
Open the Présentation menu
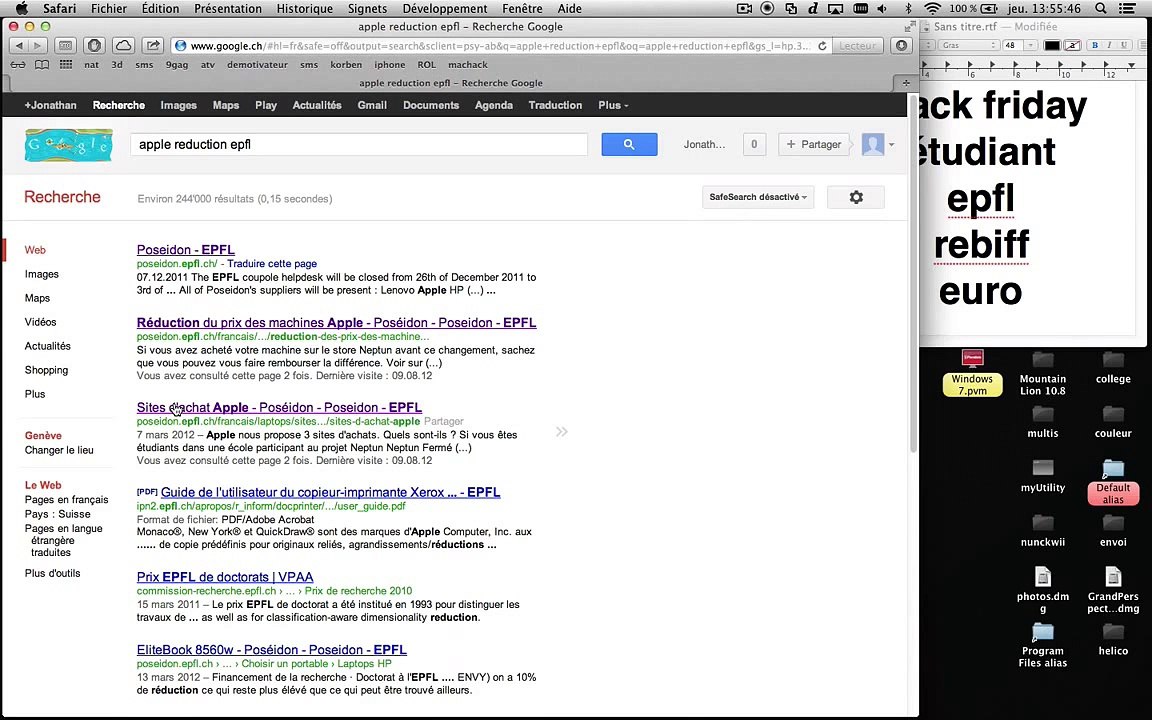pyautogui.click(x=228, y=9)
